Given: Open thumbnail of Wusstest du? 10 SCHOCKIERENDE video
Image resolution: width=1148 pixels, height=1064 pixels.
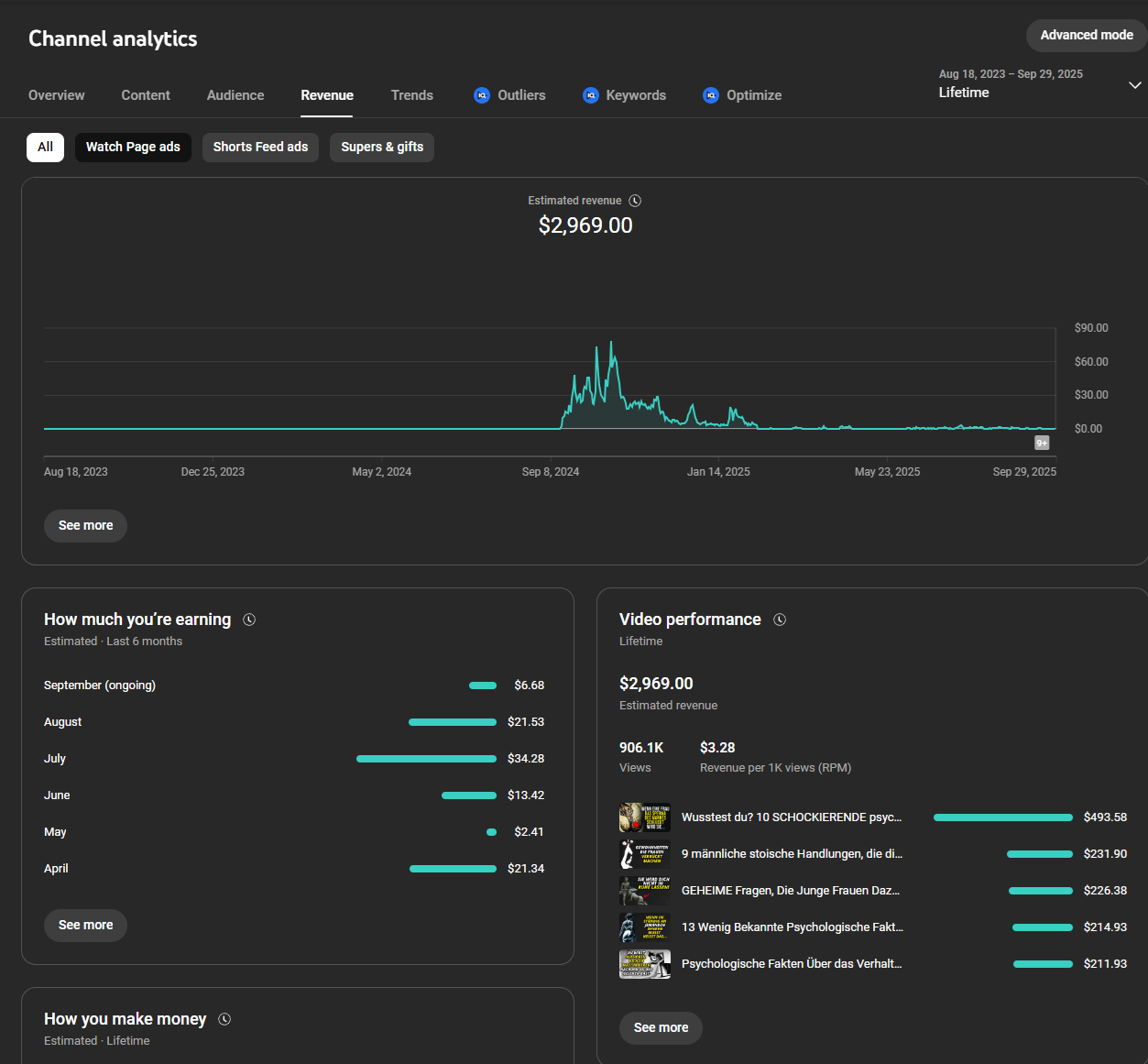Looking at the screenshot, I should 644,817.
